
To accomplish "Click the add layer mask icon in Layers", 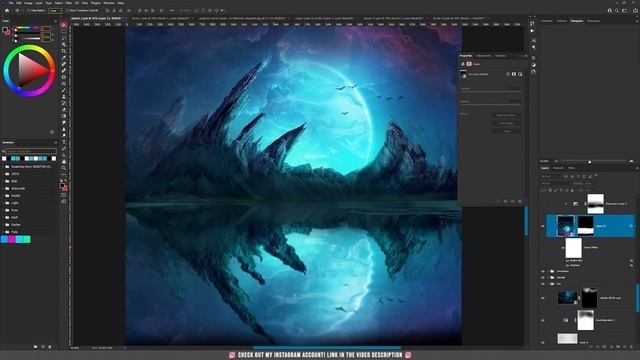I will click(604, 347).
